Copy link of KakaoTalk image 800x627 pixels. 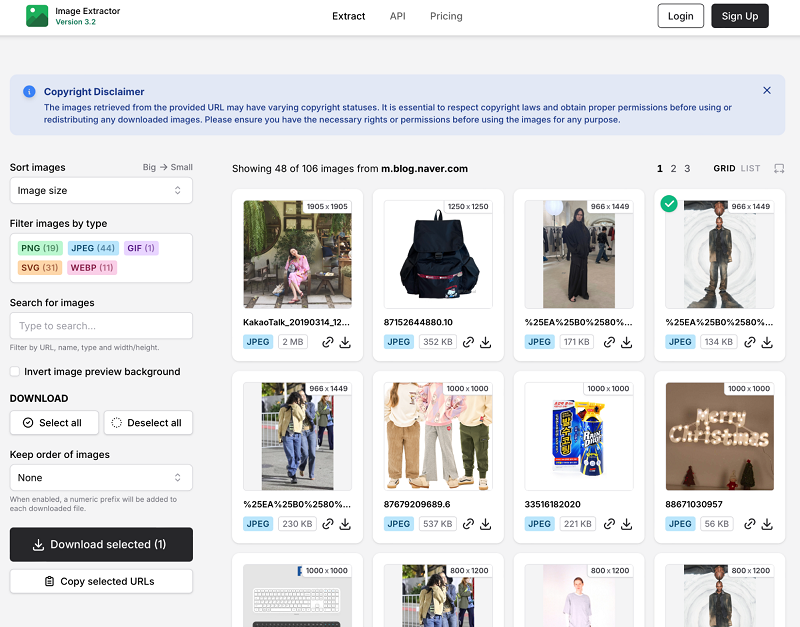tap(327, 342)
